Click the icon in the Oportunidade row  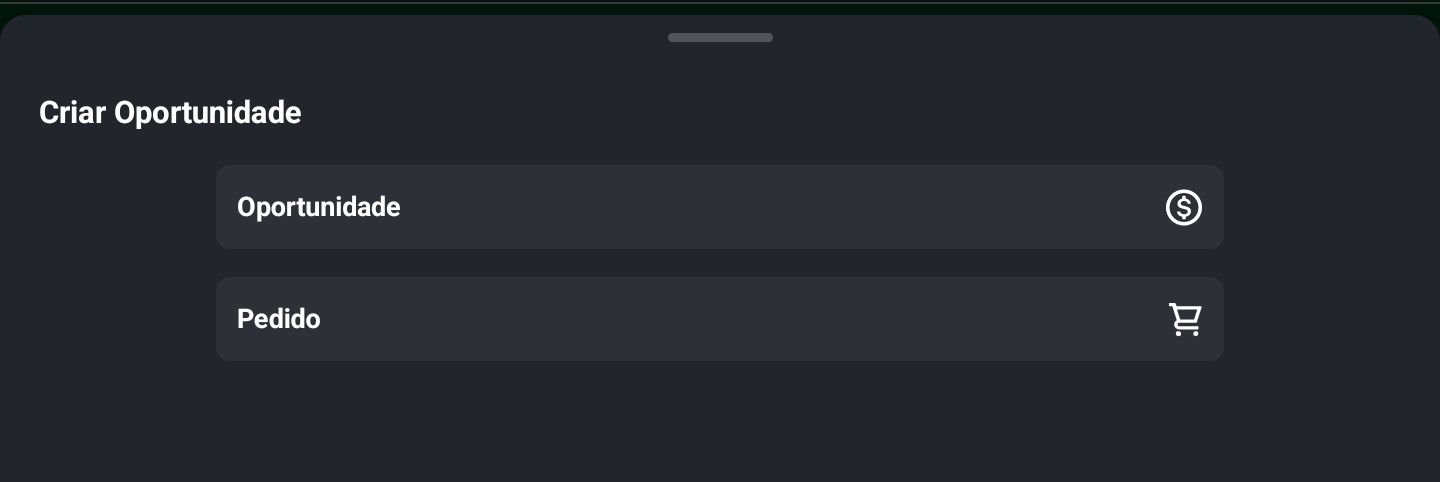(x=1184, y=207)
